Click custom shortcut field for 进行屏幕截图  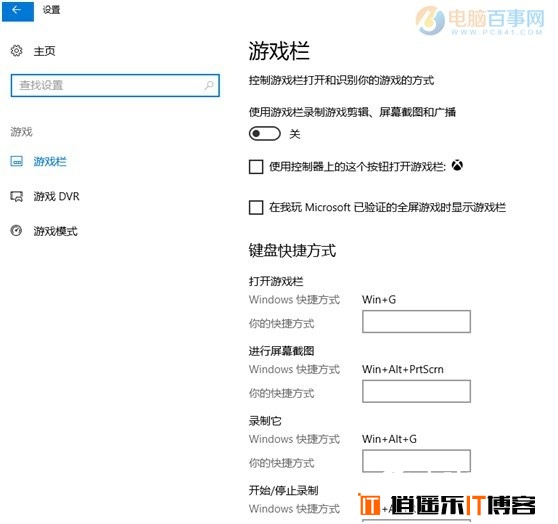(416, 391)
